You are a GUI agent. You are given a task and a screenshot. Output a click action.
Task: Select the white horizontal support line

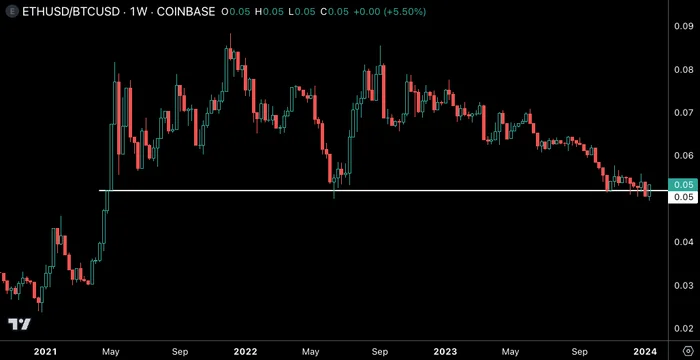pyautogui.click(x=383, y=191)
